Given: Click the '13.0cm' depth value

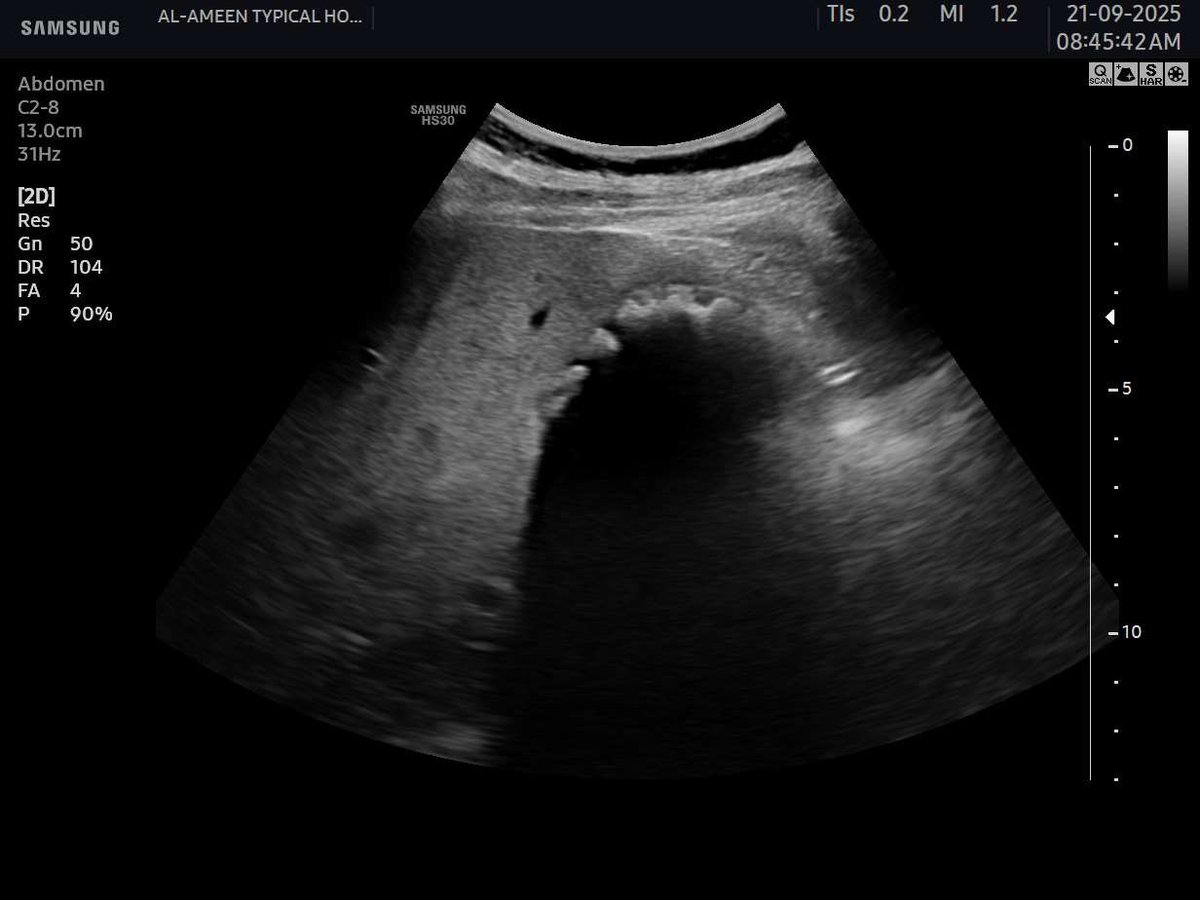Looking at the screenshot, I should point(50,131).
